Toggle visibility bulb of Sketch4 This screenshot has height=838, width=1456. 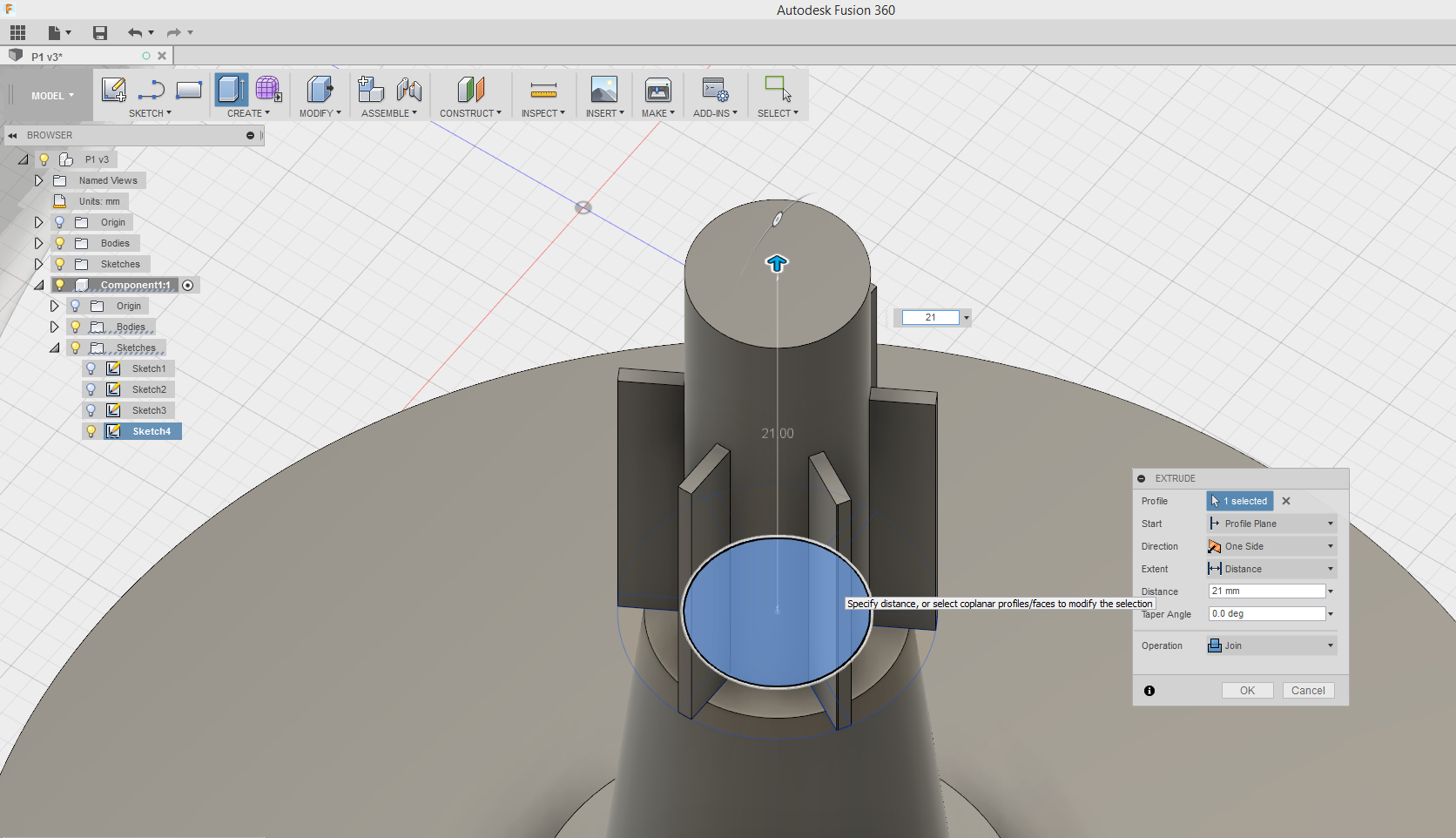coord(91,431)
